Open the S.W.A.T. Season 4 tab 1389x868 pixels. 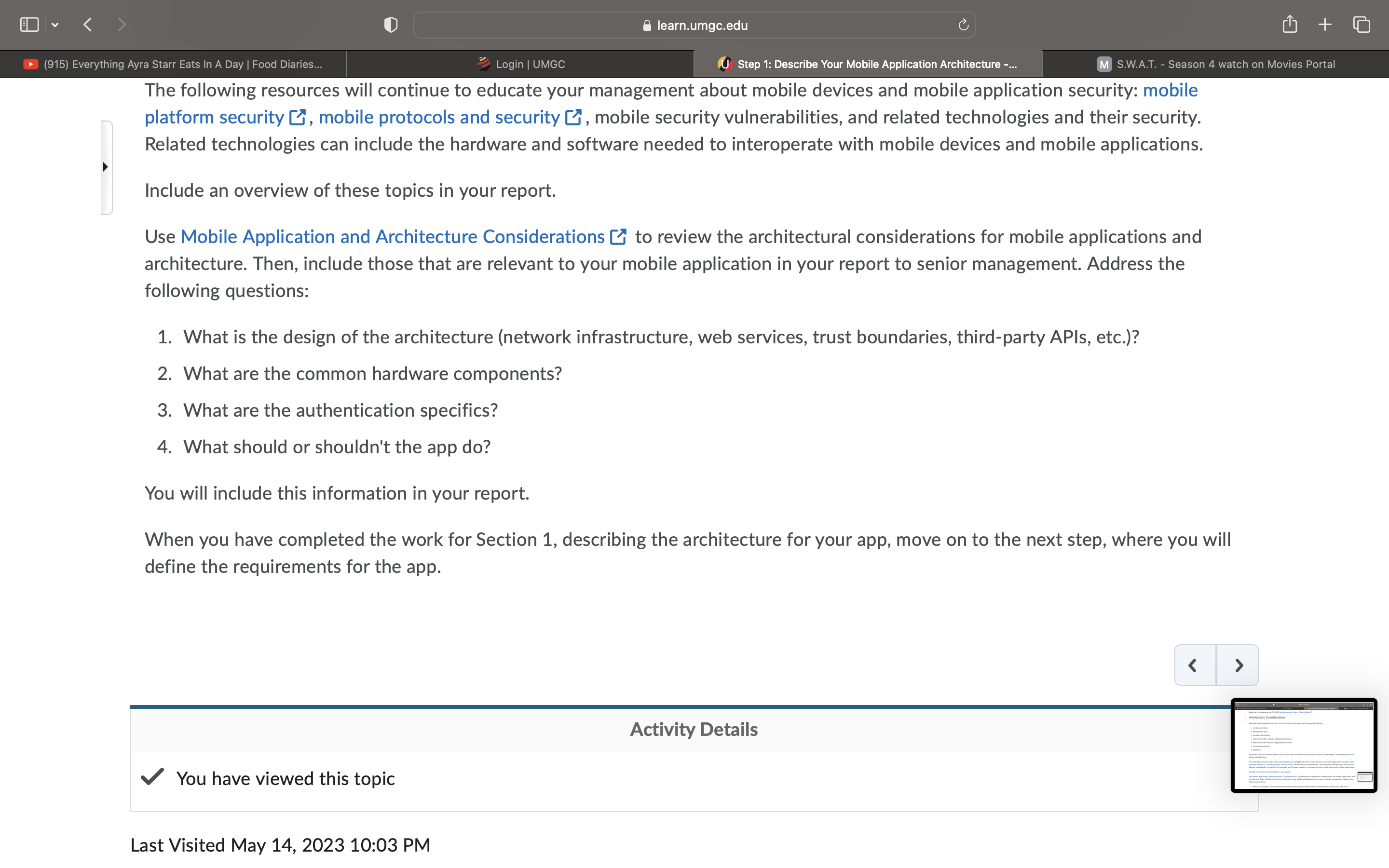tap(1215, 64)
